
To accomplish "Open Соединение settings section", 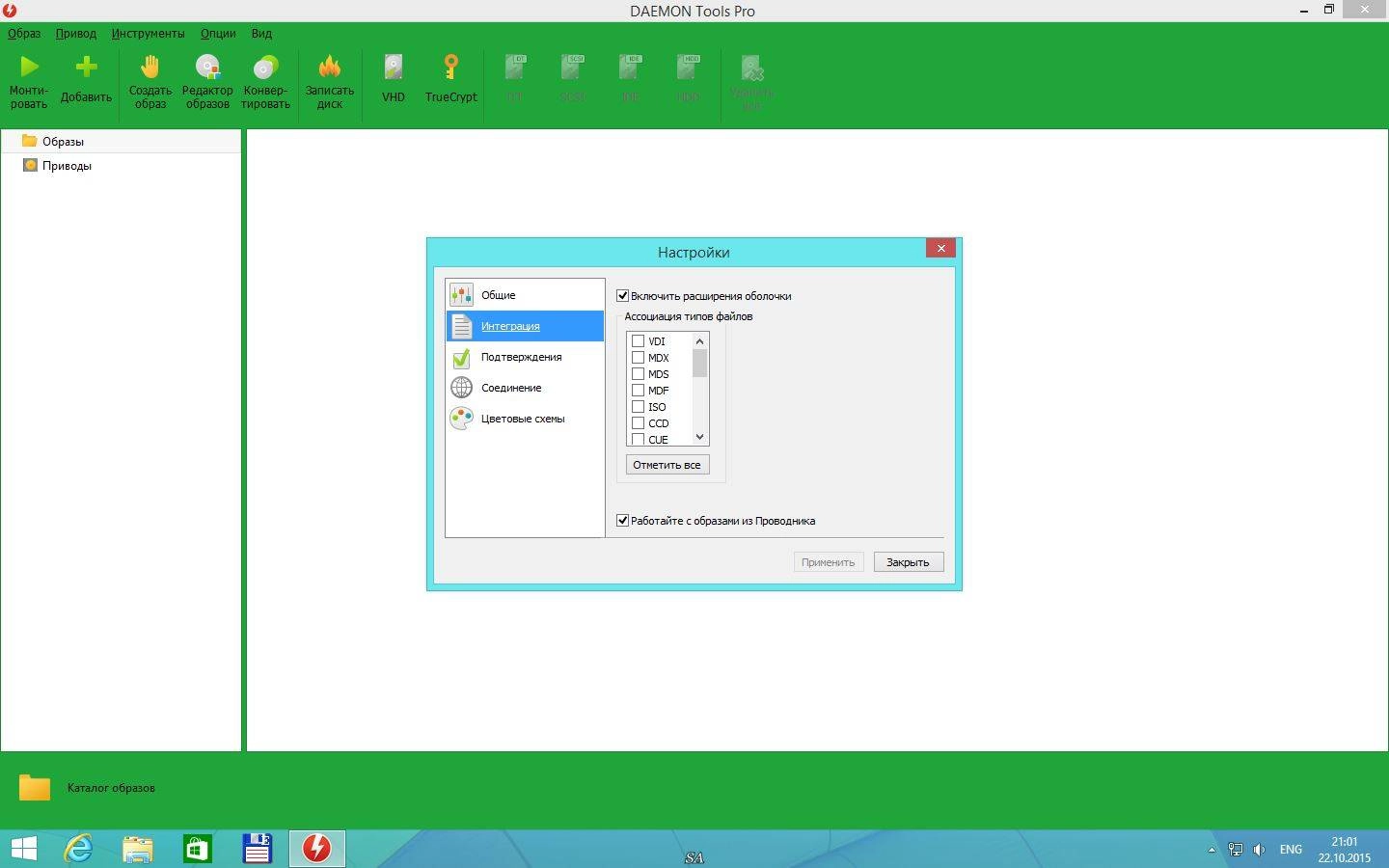I will [x=525, y=388].
